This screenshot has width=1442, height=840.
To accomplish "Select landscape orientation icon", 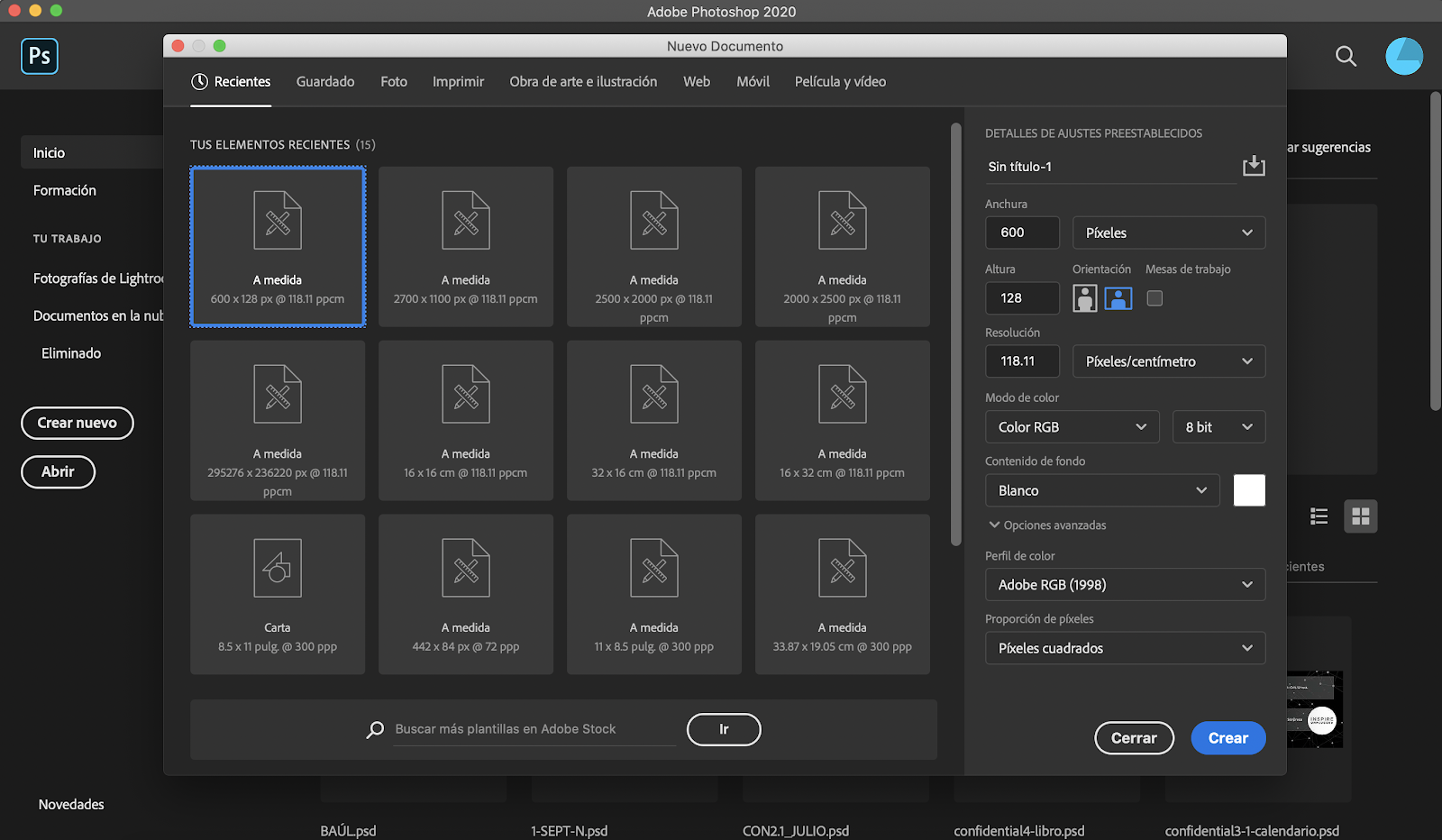I will [1118, 298].
